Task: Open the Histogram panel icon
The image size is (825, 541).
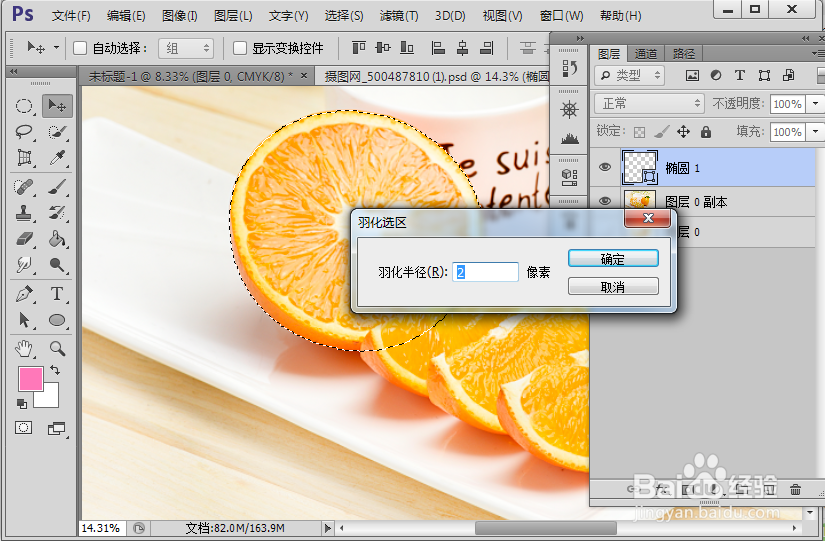Action: click(569, 138)
